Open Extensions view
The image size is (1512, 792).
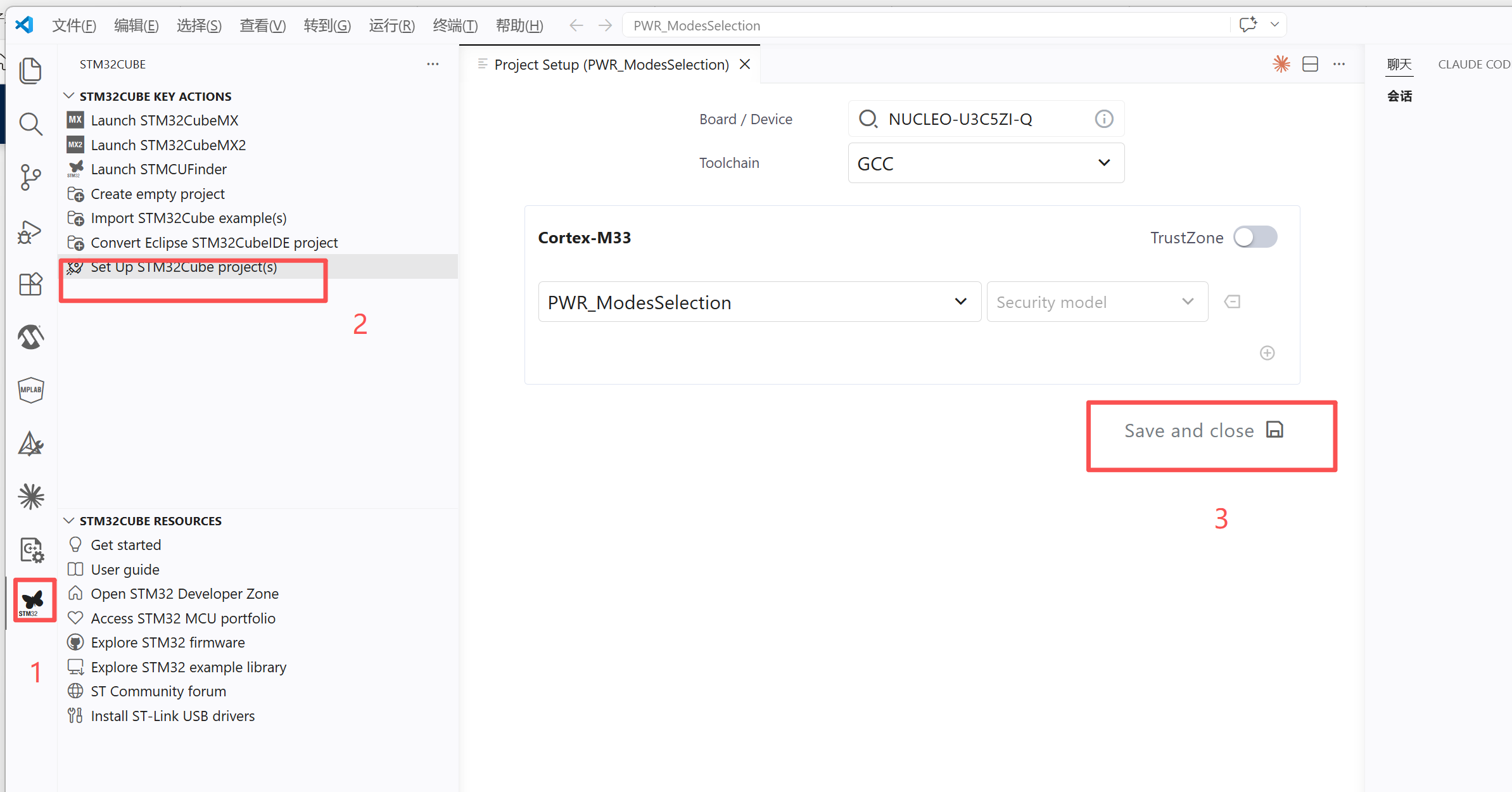tap(30, 284)
